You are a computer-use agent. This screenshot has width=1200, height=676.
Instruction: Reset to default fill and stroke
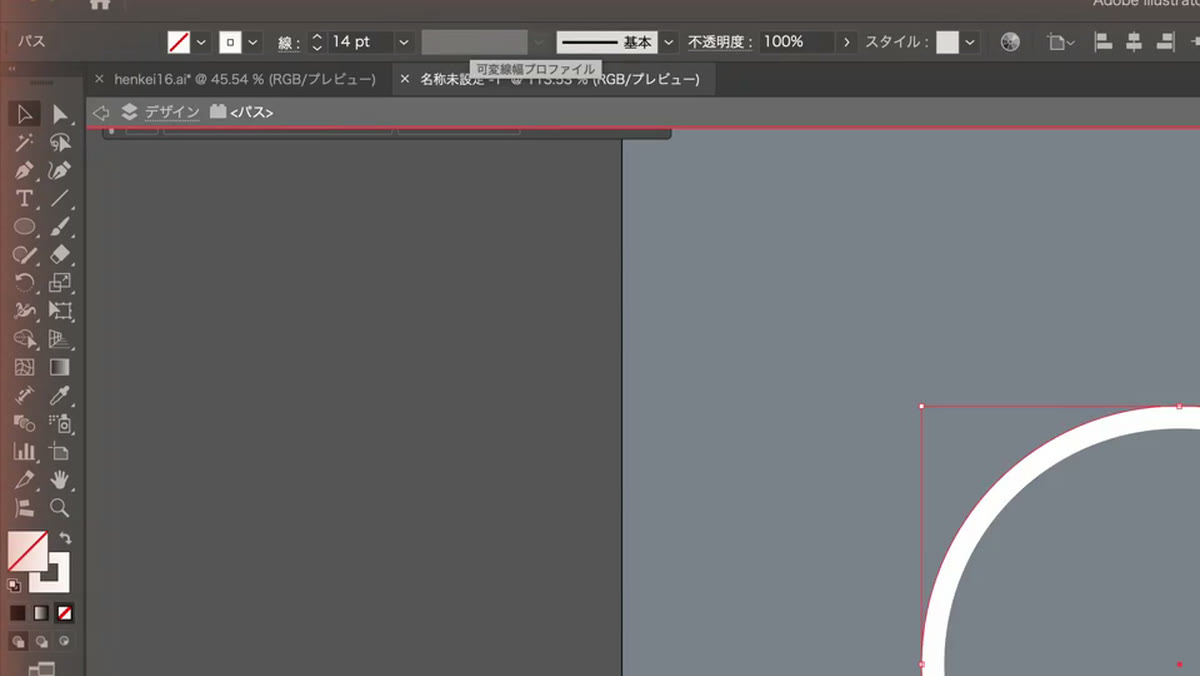[x=14, y=586]
